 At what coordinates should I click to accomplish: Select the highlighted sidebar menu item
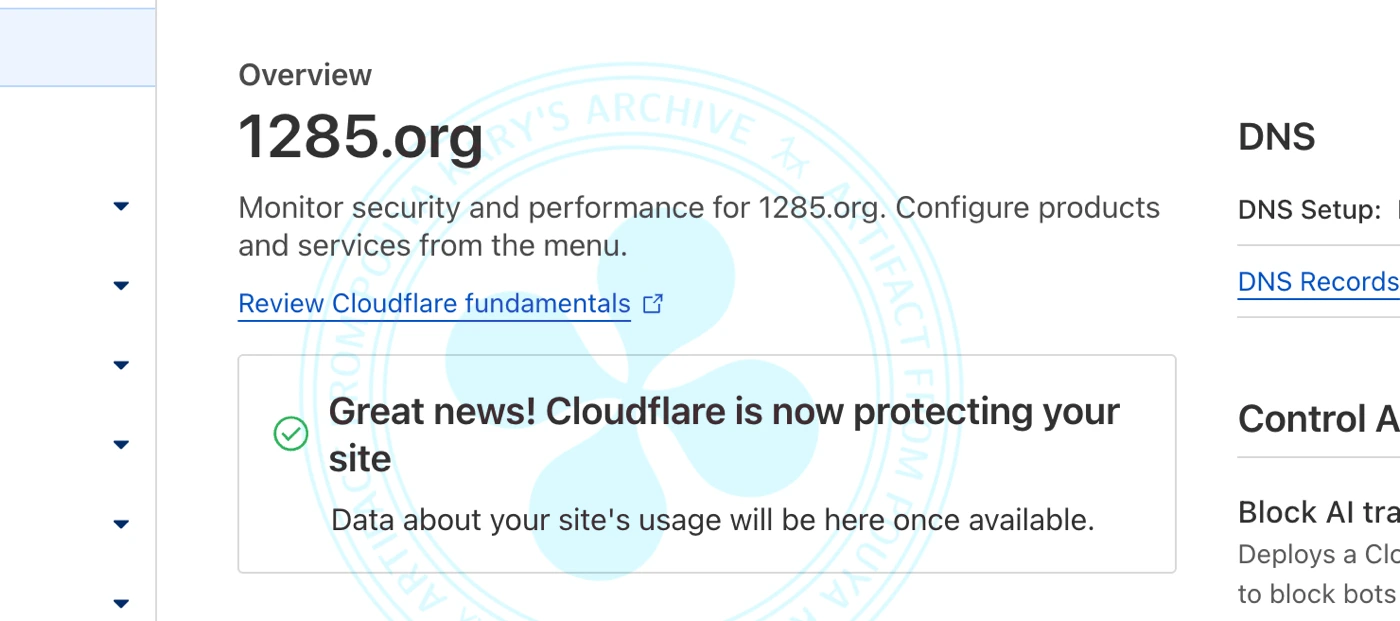coord(77,47)
